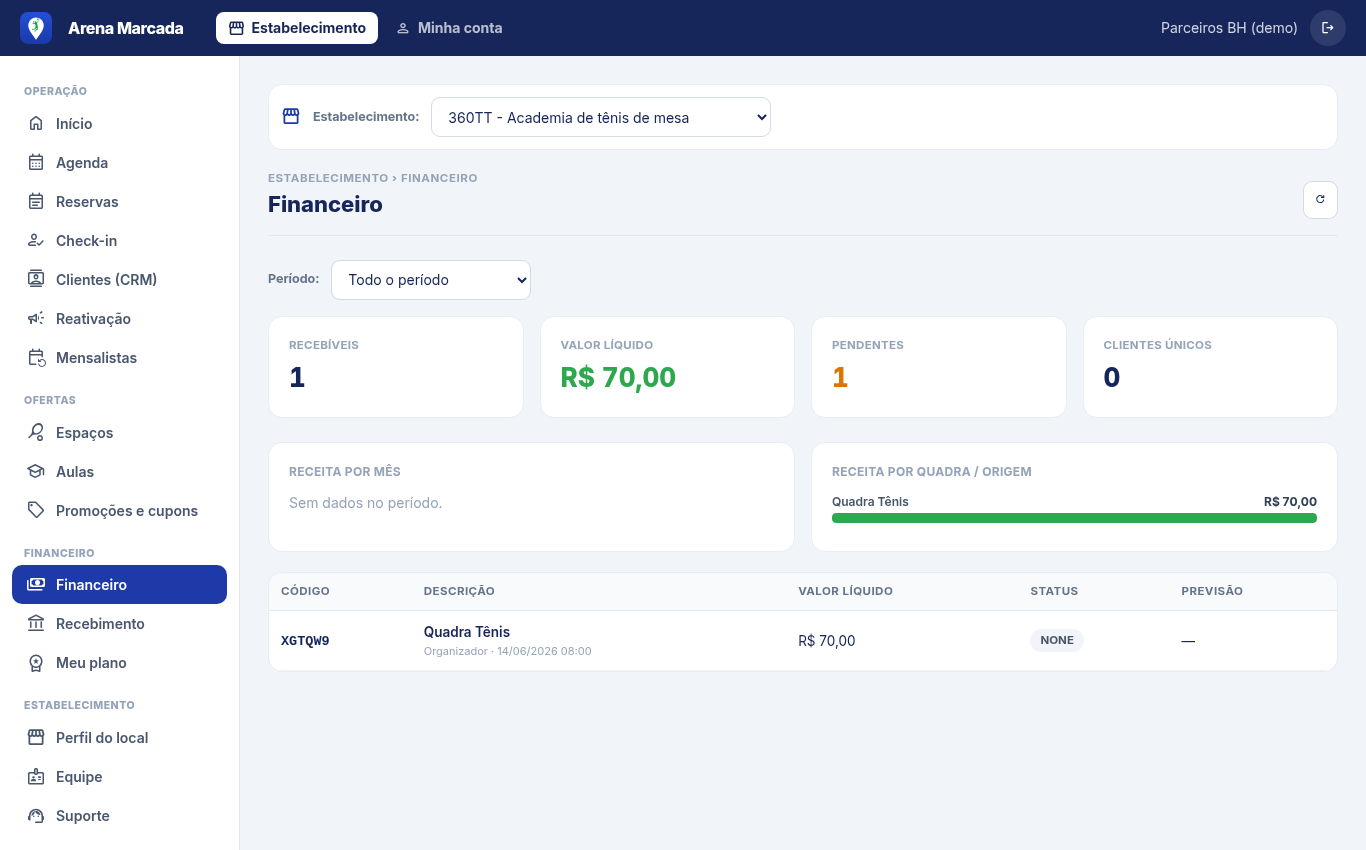Navigate to Recebimento in sidebar
The image size is (1366, 850).
pyautogui.click(x=119, y=624)
